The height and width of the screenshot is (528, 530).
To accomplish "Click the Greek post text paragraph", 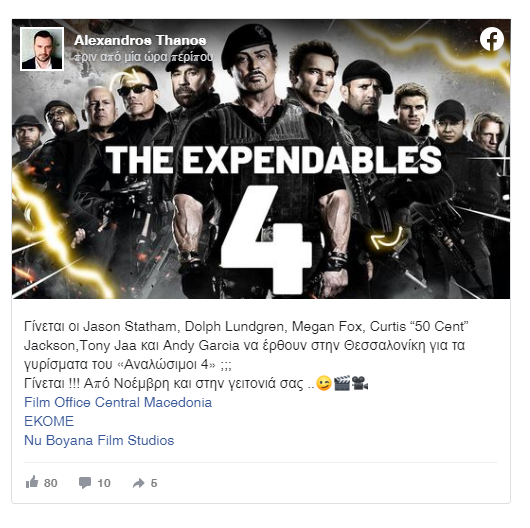I will tap(246, 355).
